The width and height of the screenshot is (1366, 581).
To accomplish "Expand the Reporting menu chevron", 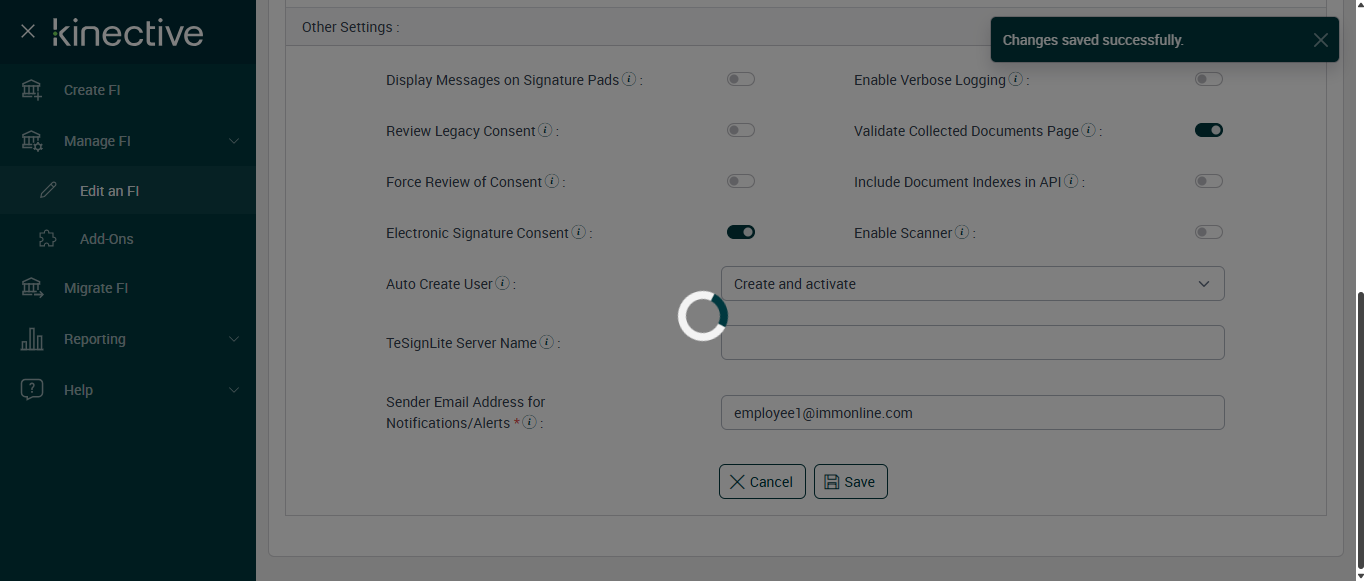I will coord(234,339).
